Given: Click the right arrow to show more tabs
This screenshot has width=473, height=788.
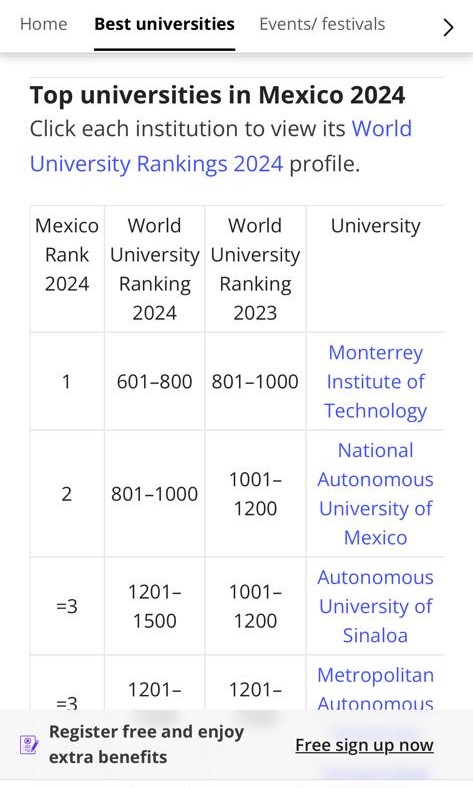Looking at the screenshot, I should (448, 27).
